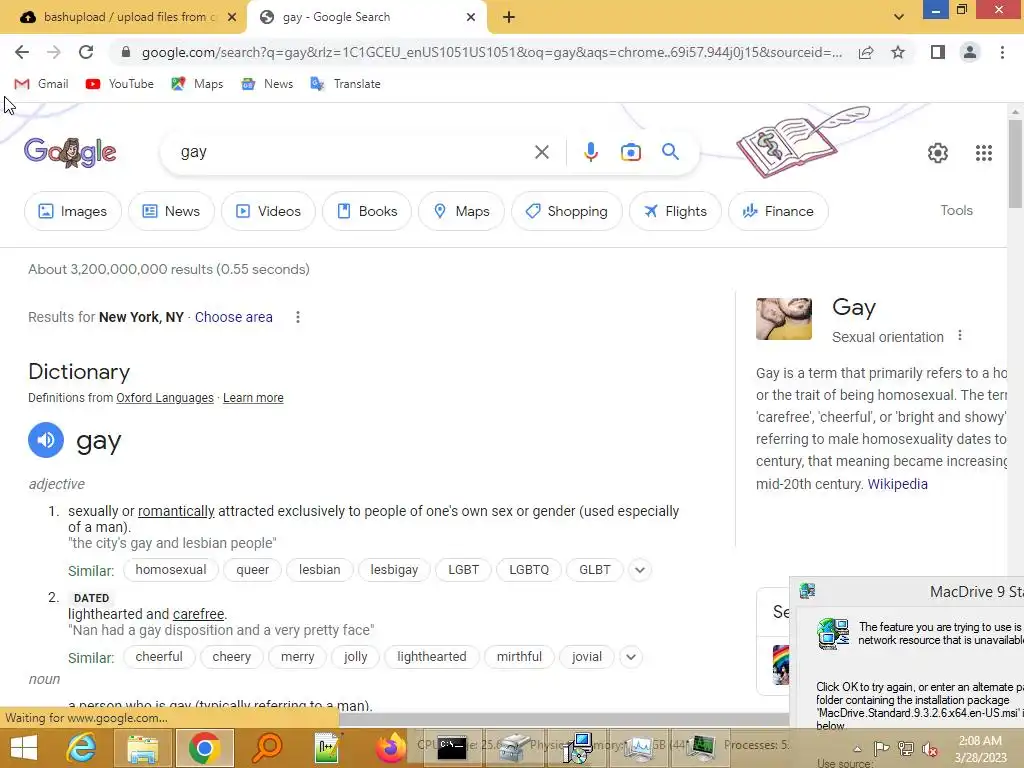Open the Chrome profile avatar
This screenshot has width=1024, height=768.
click(970, 52)
